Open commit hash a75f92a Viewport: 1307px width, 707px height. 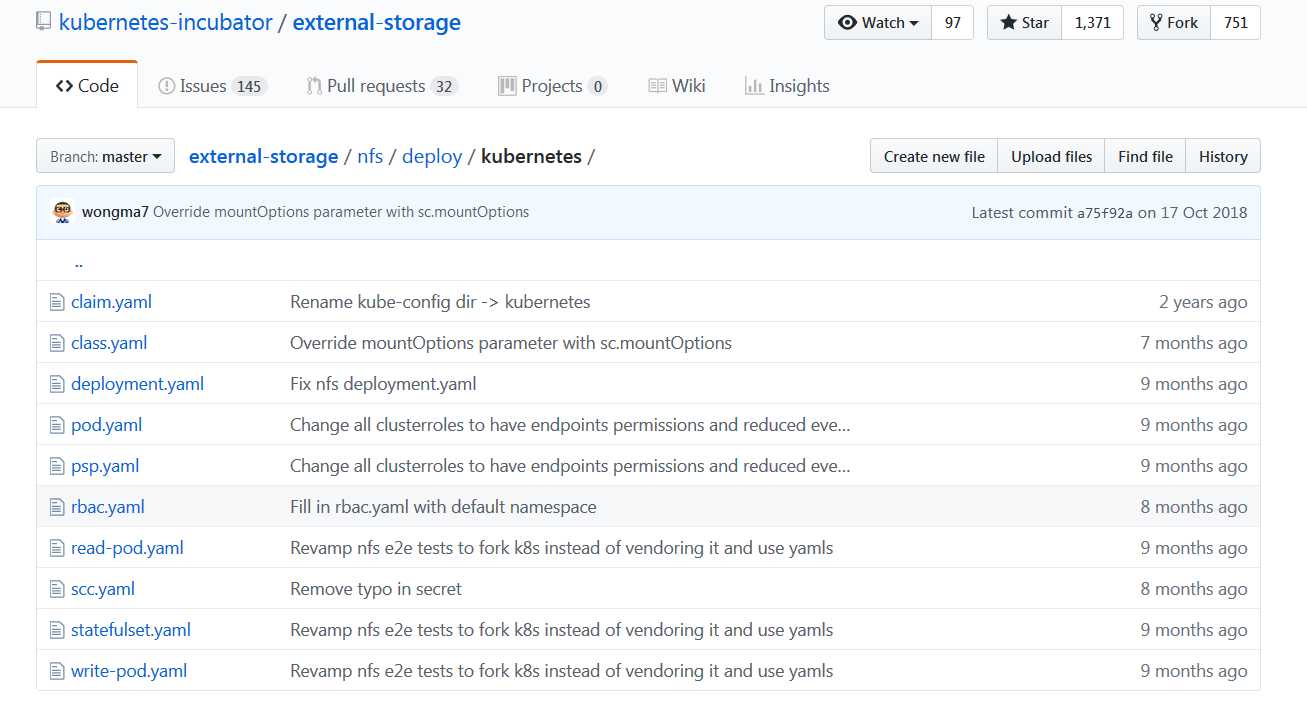(x=1105, y=213)
